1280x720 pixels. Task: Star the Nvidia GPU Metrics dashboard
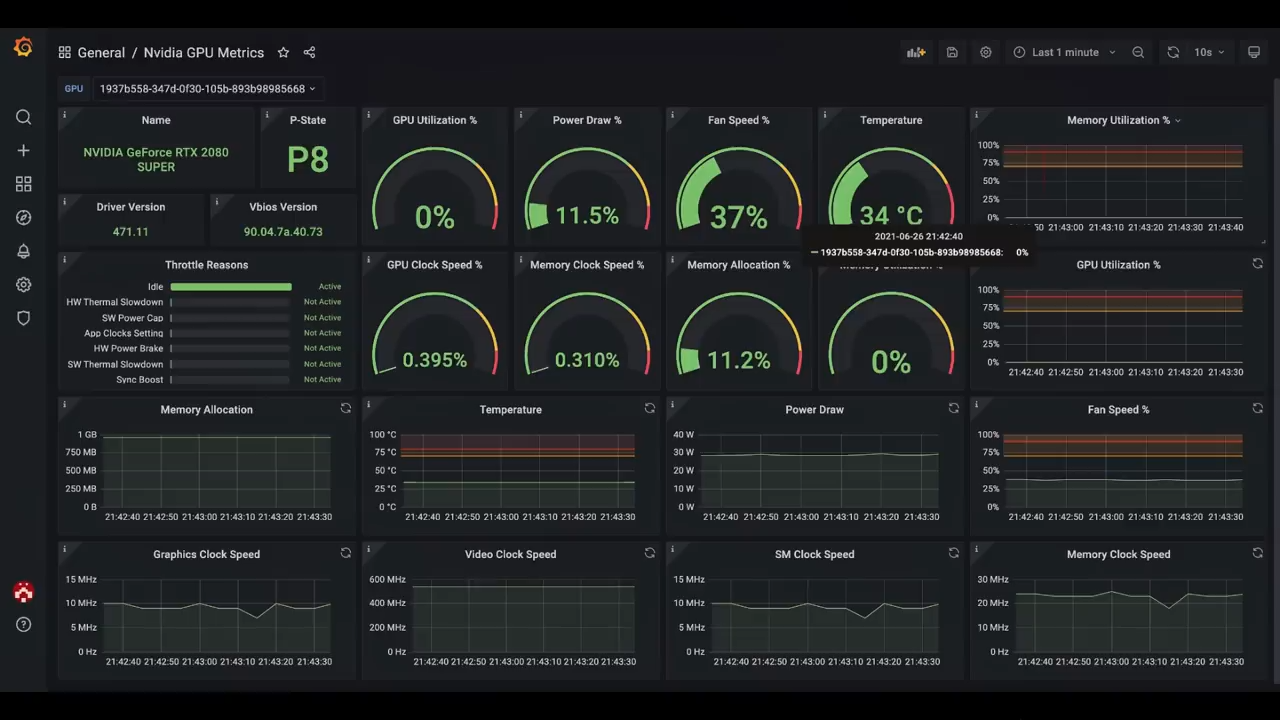coord(283,52)
